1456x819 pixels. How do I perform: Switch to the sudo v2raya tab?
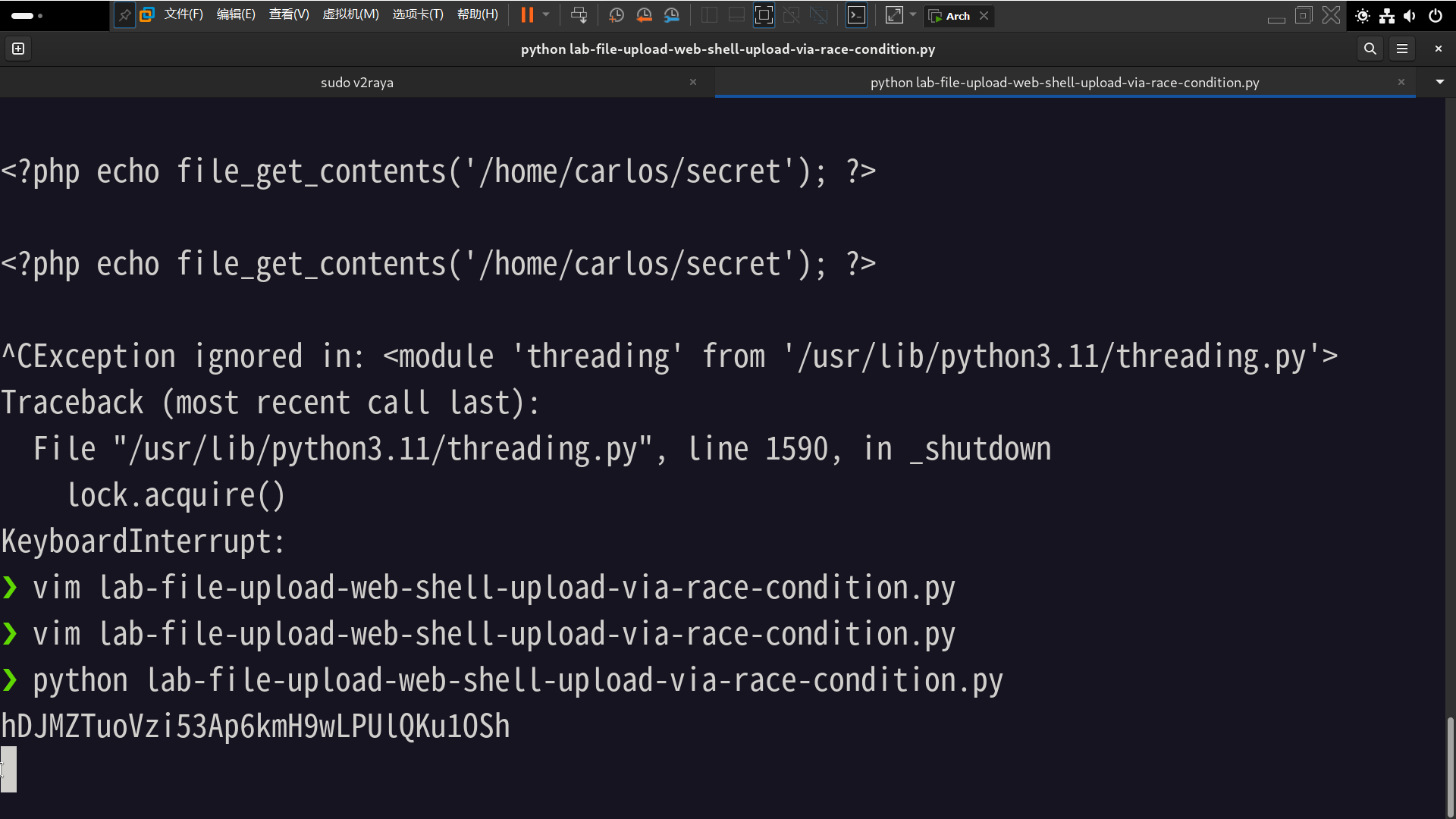tap(356, 83)
